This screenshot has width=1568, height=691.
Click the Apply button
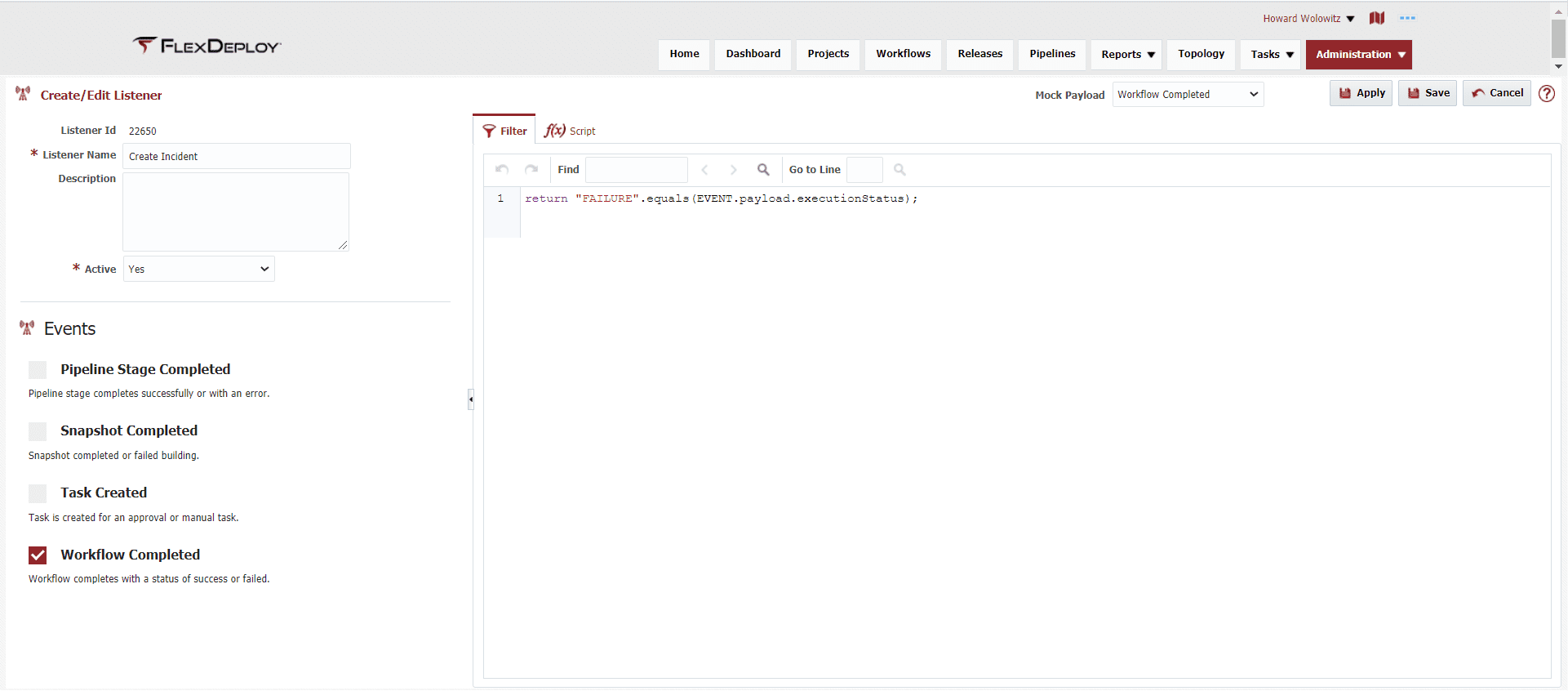(1361, 93)
